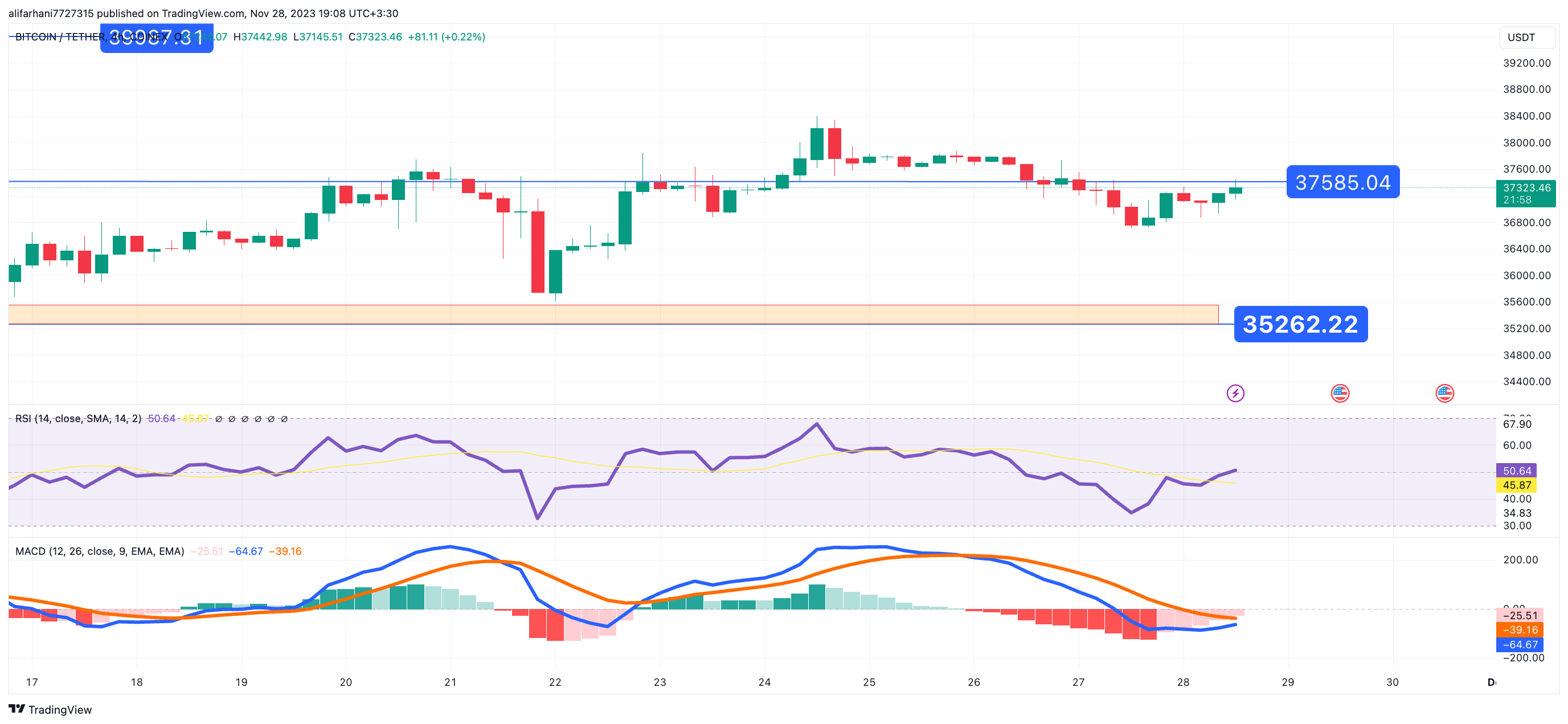Click the orange signal label −39.16
This screenshot has height=724, width=1568.
pos(1520,630)
